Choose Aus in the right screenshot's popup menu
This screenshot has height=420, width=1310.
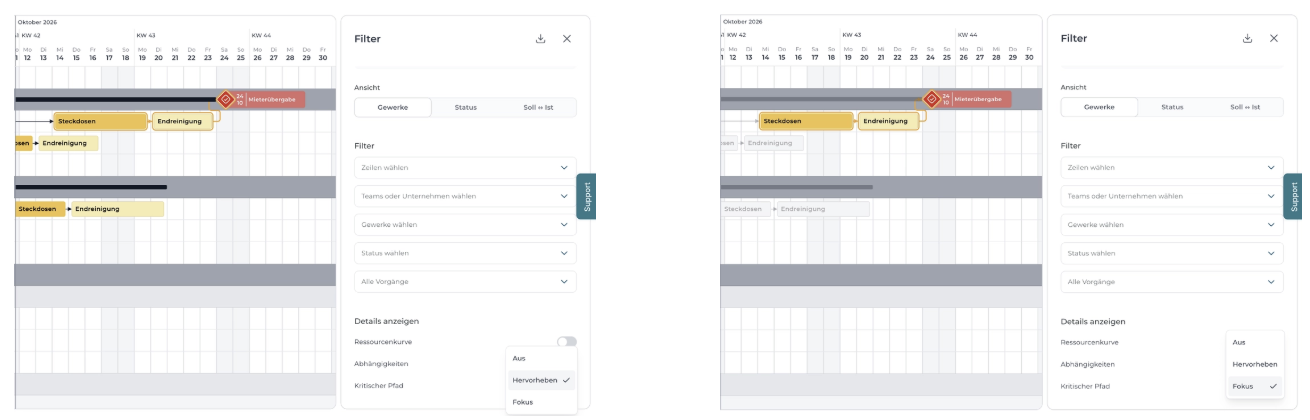(x=1255, y=342)
